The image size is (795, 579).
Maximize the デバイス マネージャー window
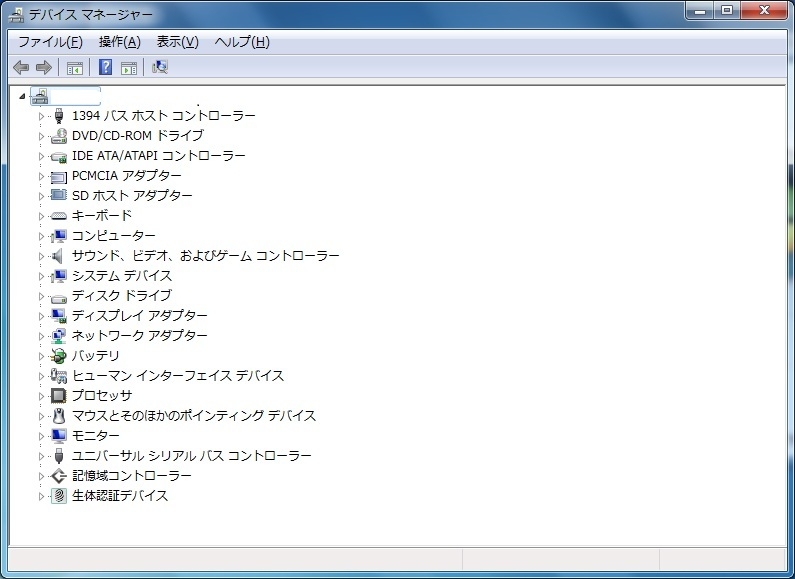pos(727,11)
